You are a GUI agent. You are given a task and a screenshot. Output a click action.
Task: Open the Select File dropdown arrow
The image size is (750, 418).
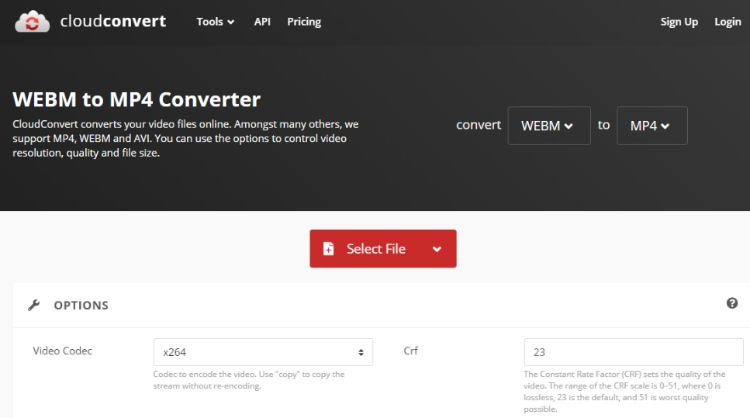437,249
